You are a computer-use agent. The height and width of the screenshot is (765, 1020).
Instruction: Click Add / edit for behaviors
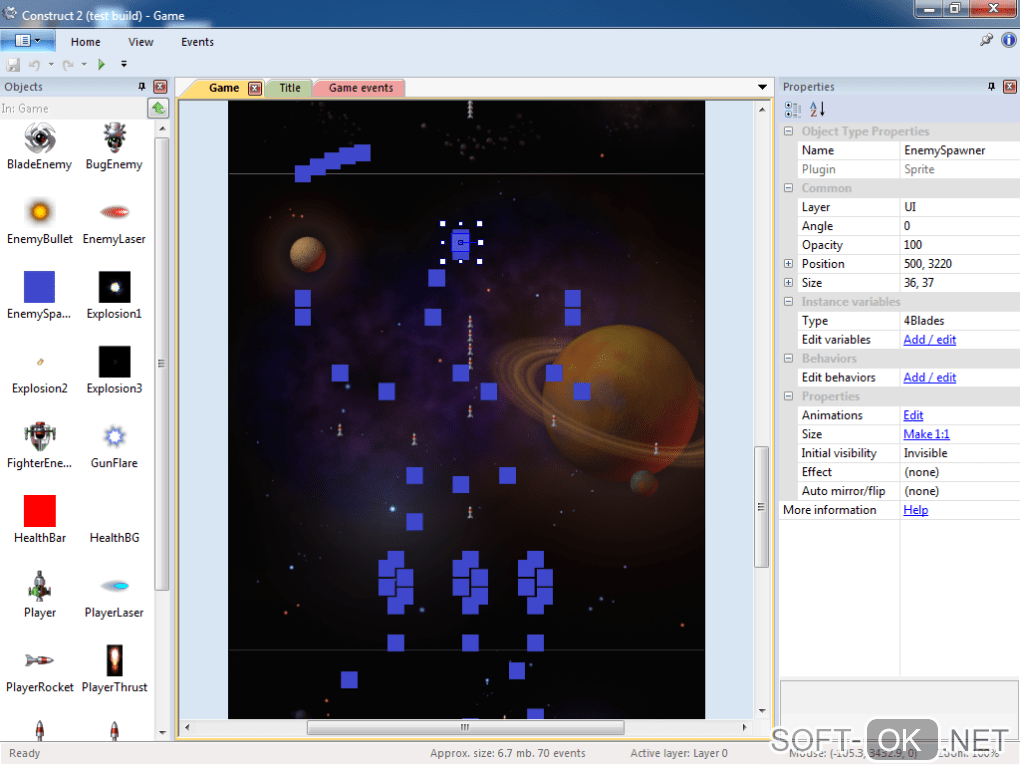click(929, 377)
